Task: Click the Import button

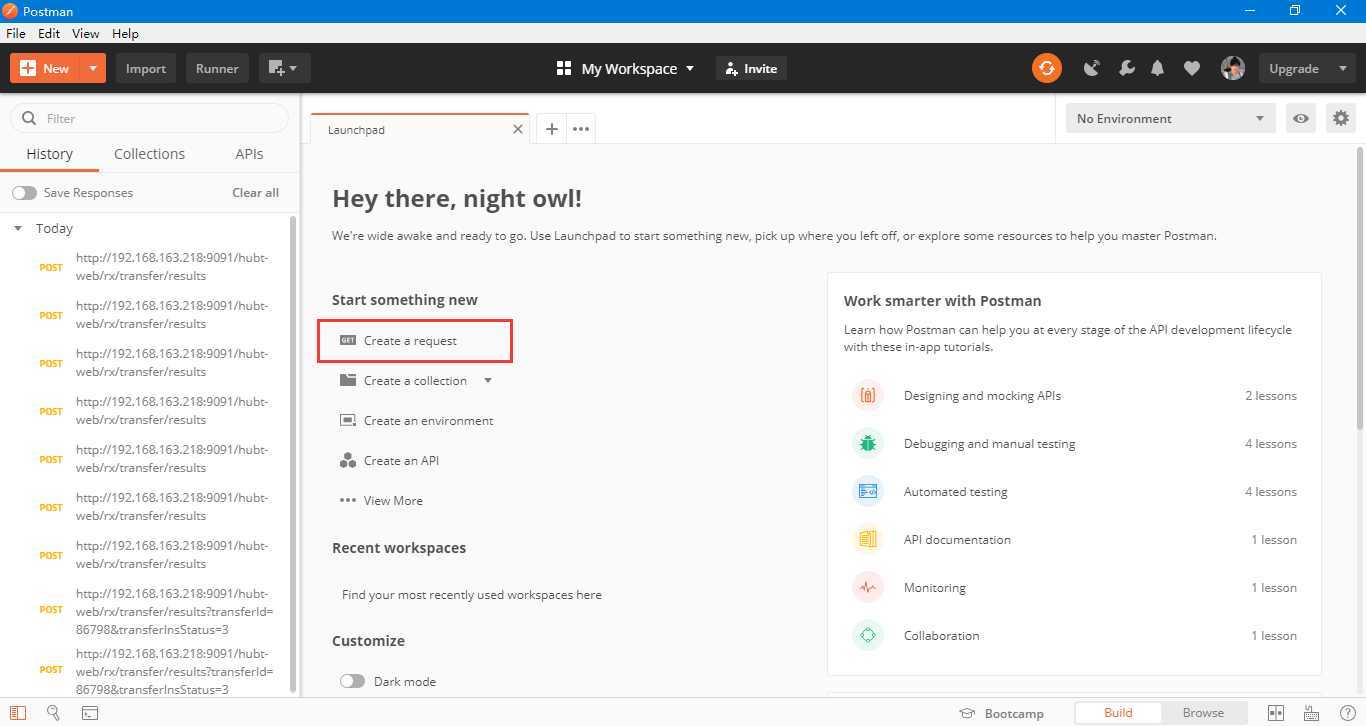Action: point(145,68)
